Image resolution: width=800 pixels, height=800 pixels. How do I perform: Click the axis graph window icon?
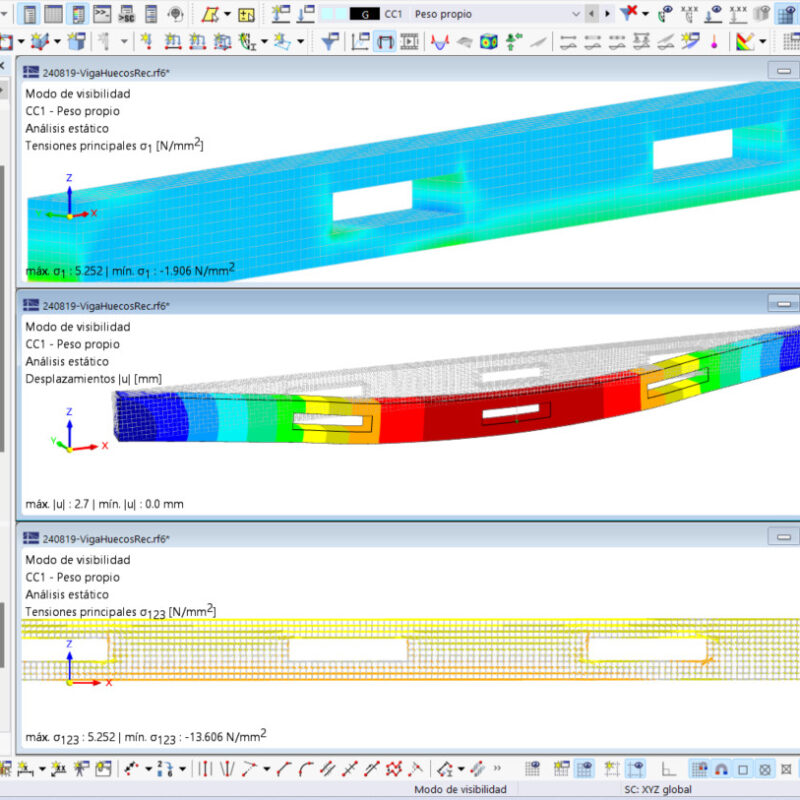360,41
